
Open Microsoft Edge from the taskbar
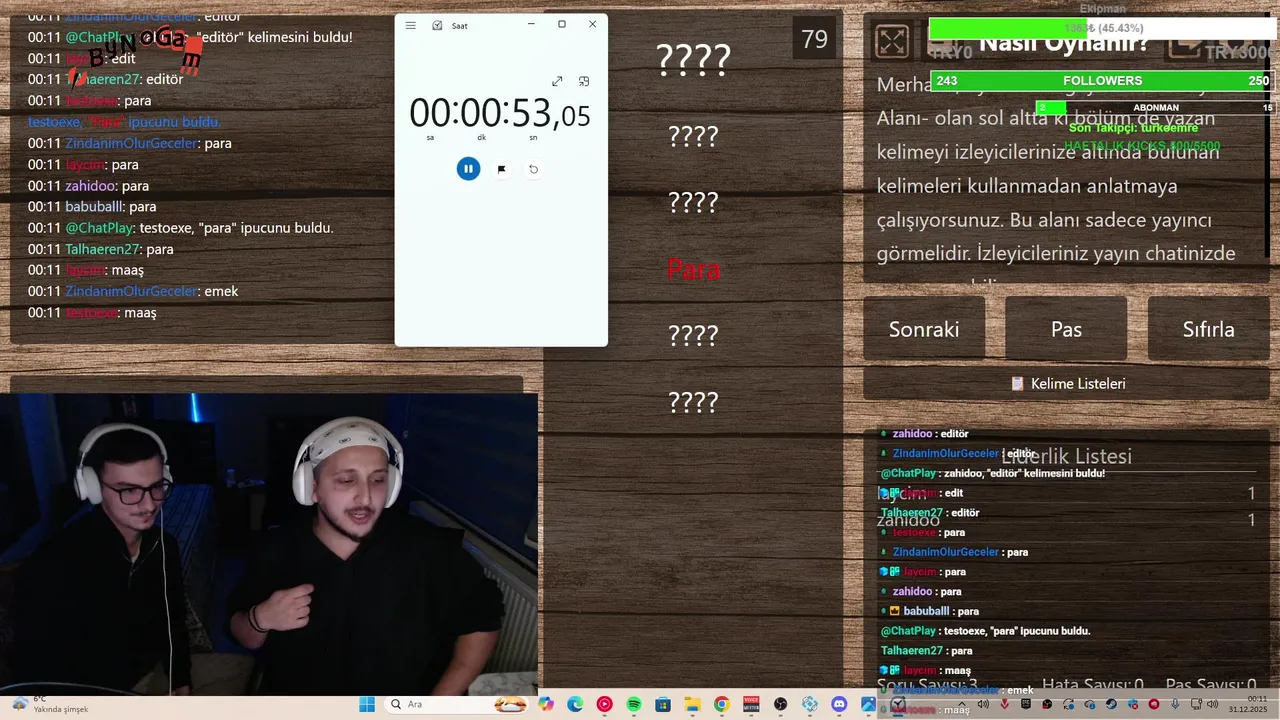tap(575, 705)
